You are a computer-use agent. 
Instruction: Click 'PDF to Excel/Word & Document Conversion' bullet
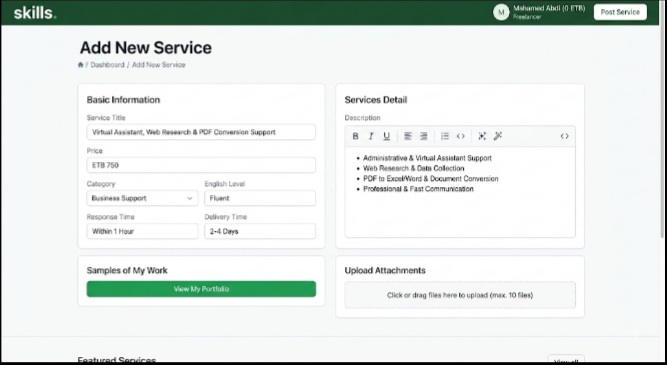[x=430, y=179]
